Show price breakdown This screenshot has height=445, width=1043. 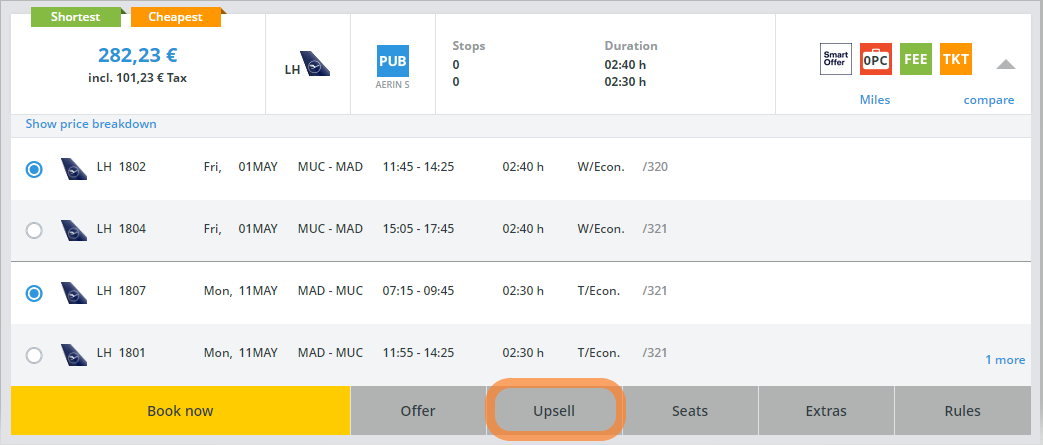click(91, 124)
